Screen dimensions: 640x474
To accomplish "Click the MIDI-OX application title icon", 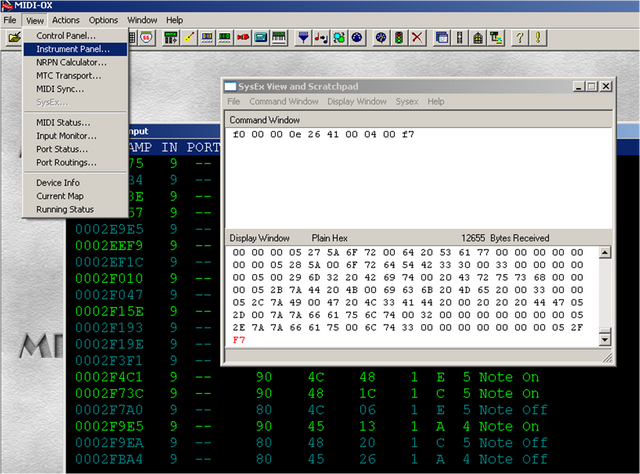I will [7, 6].
